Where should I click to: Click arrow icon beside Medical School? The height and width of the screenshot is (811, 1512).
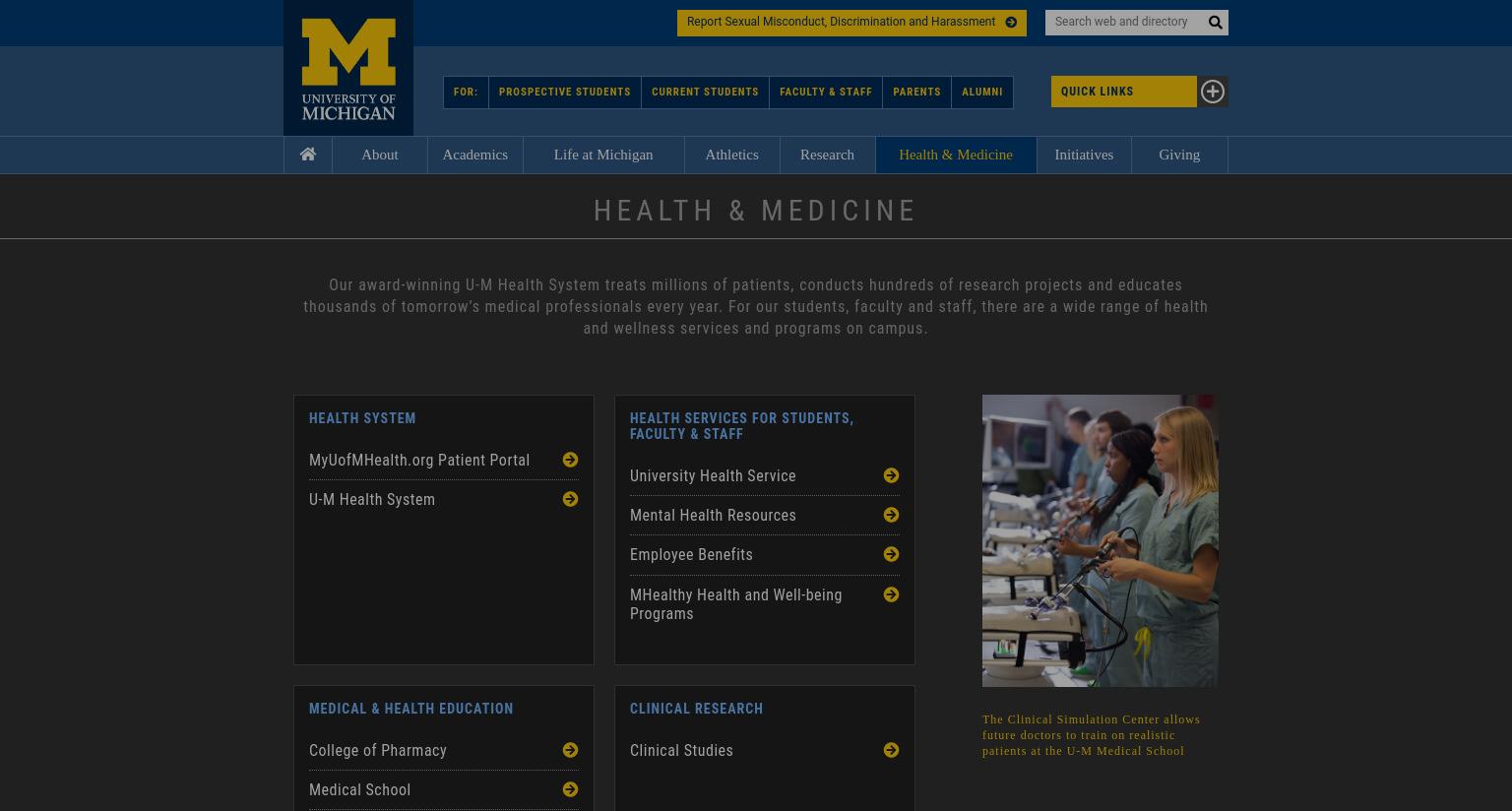(570, 789)
